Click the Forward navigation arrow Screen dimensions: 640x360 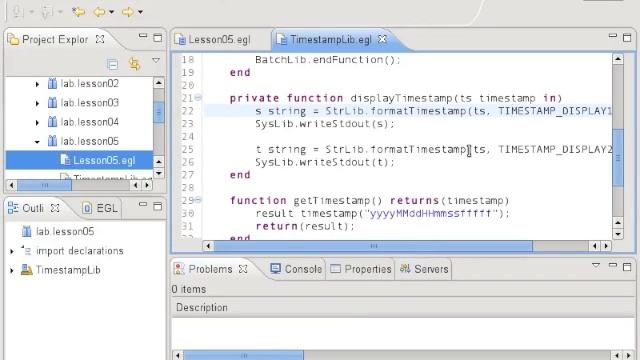coord(128,12)
